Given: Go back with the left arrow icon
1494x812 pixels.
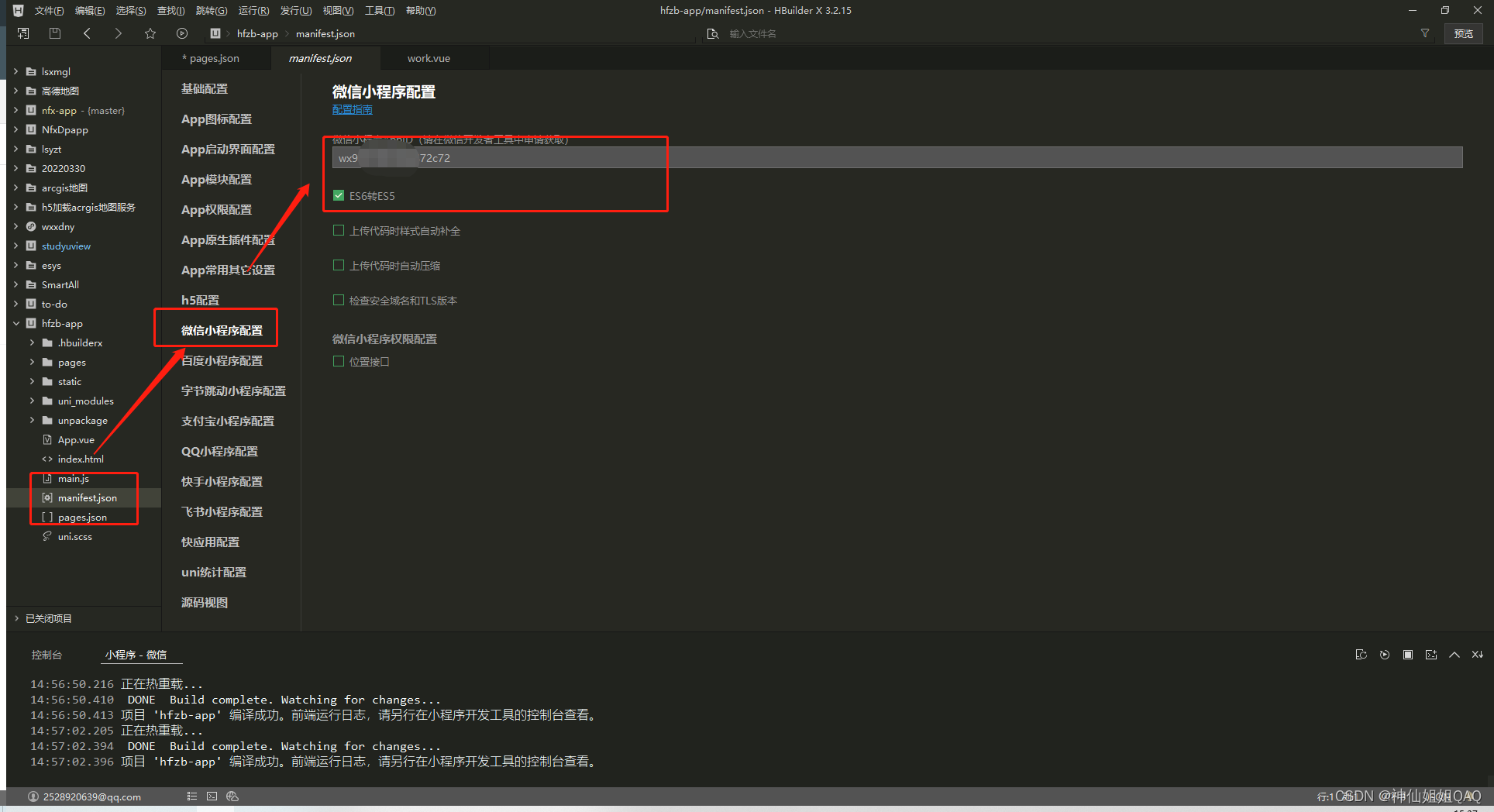Looking at the screenshot, I should [87, 33].
